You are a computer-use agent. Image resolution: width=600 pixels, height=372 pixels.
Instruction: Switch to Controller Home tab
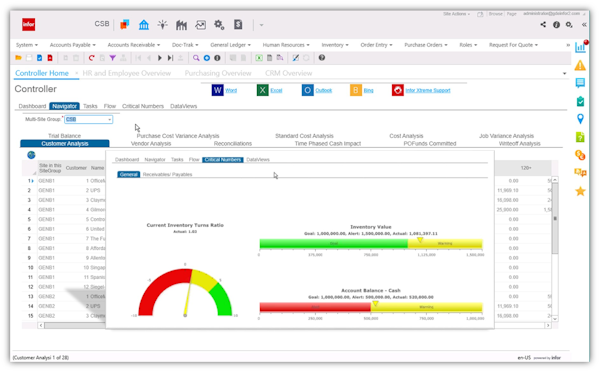(x=42, y=73)
